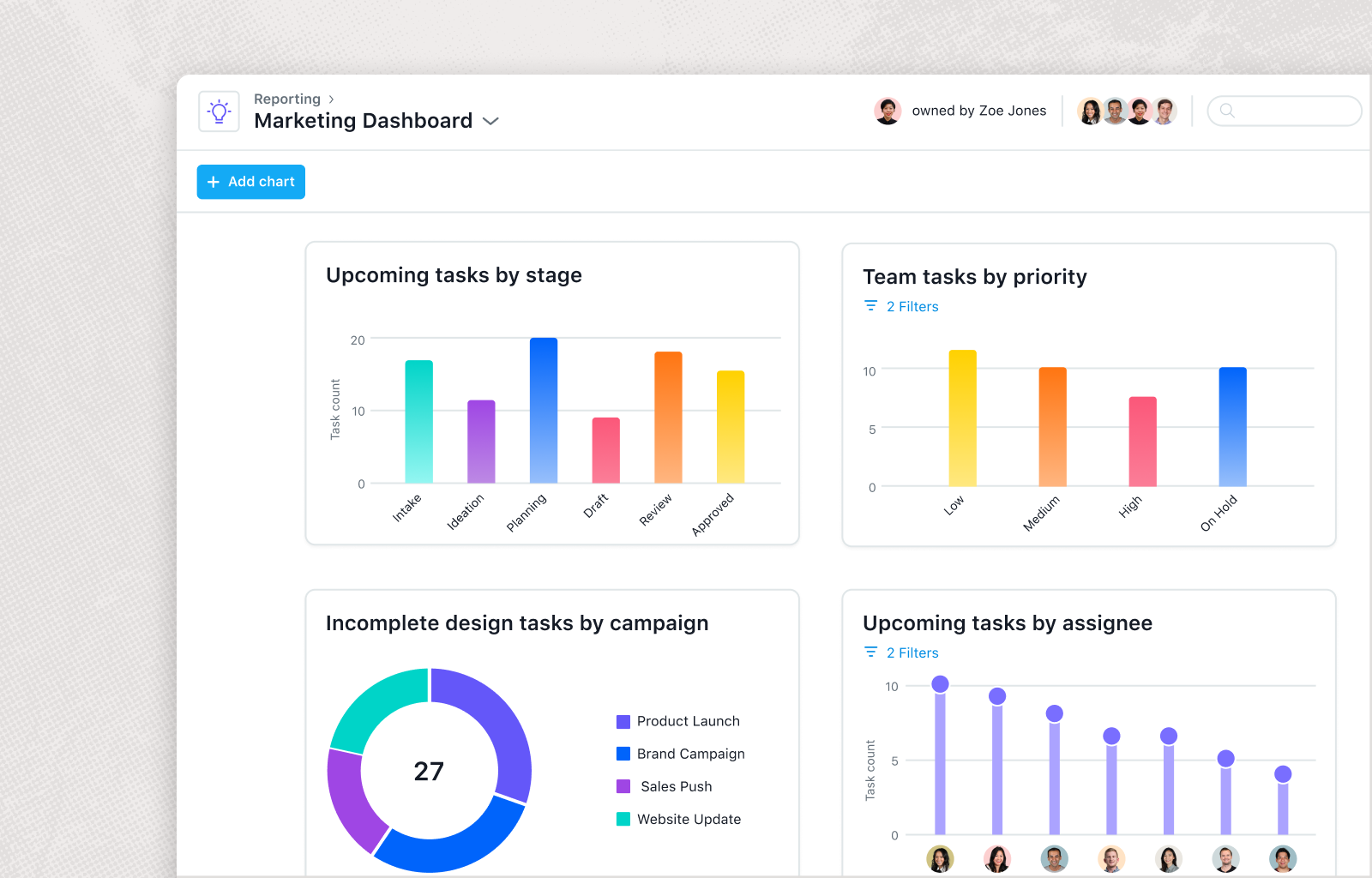Click the plus icon inside Add chart button
The height and width of the screenshot is (878, 1372).
coord(214,182)
